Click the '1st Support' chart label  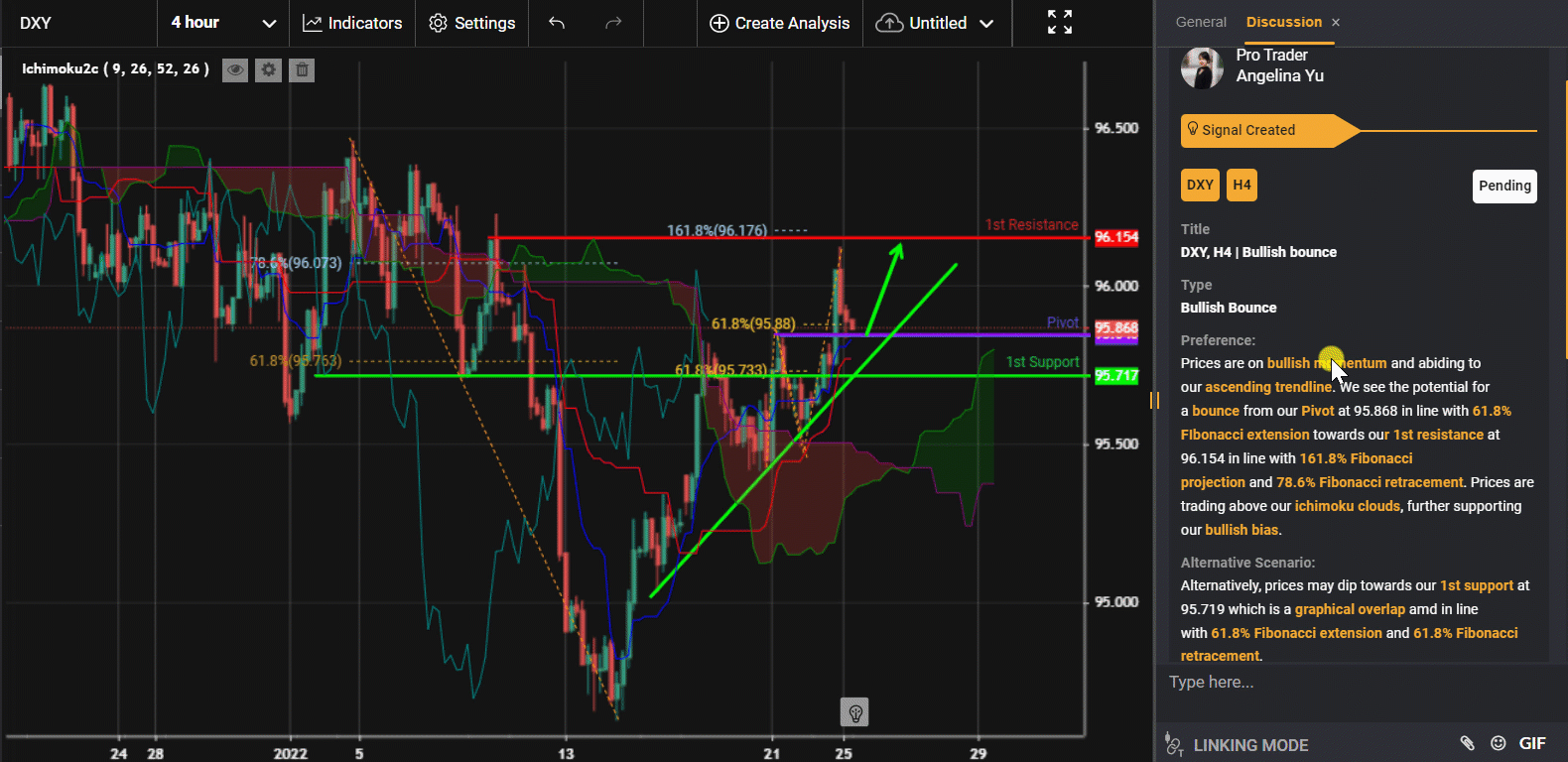pyautogui.click(x=1042, y=362)
